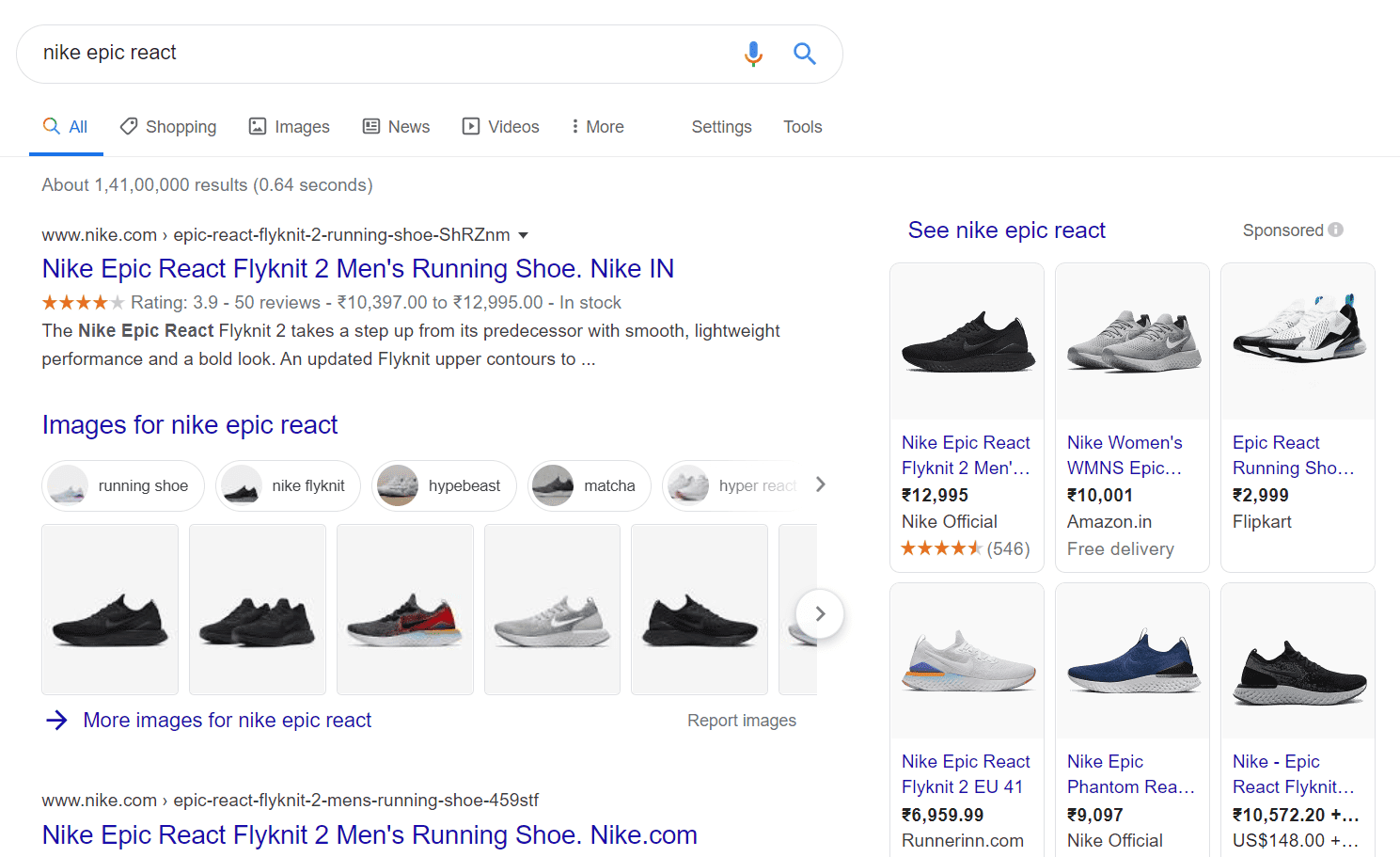Filter images by hypebeast chip
Screen dimensions: 1400x857
pos(444,485)
